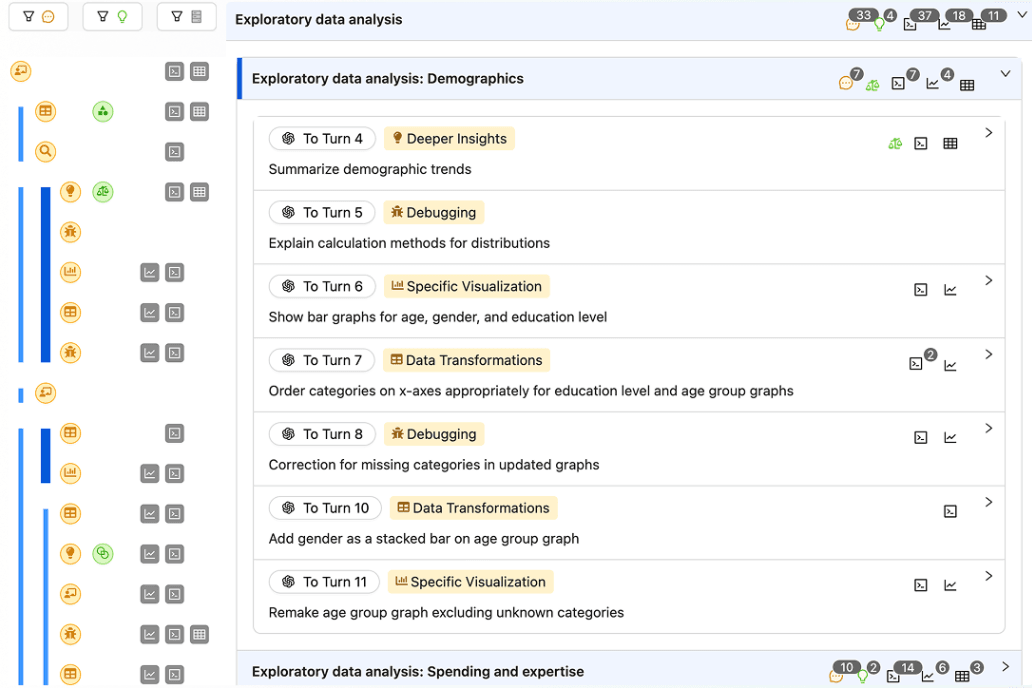Click the code icon in Turn 10 row
The image size is (1032, 688).
[x=950, y=512]
